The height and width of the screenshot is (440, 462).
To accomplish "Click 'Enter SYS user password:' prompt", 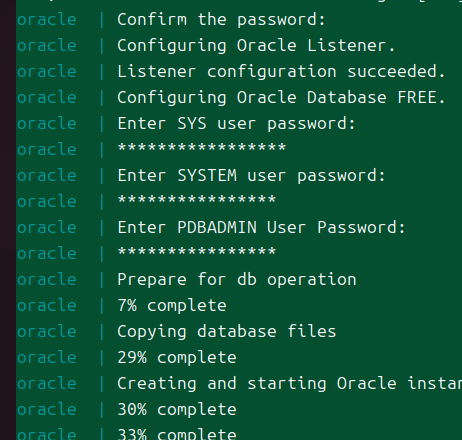I will coord(236,124).
